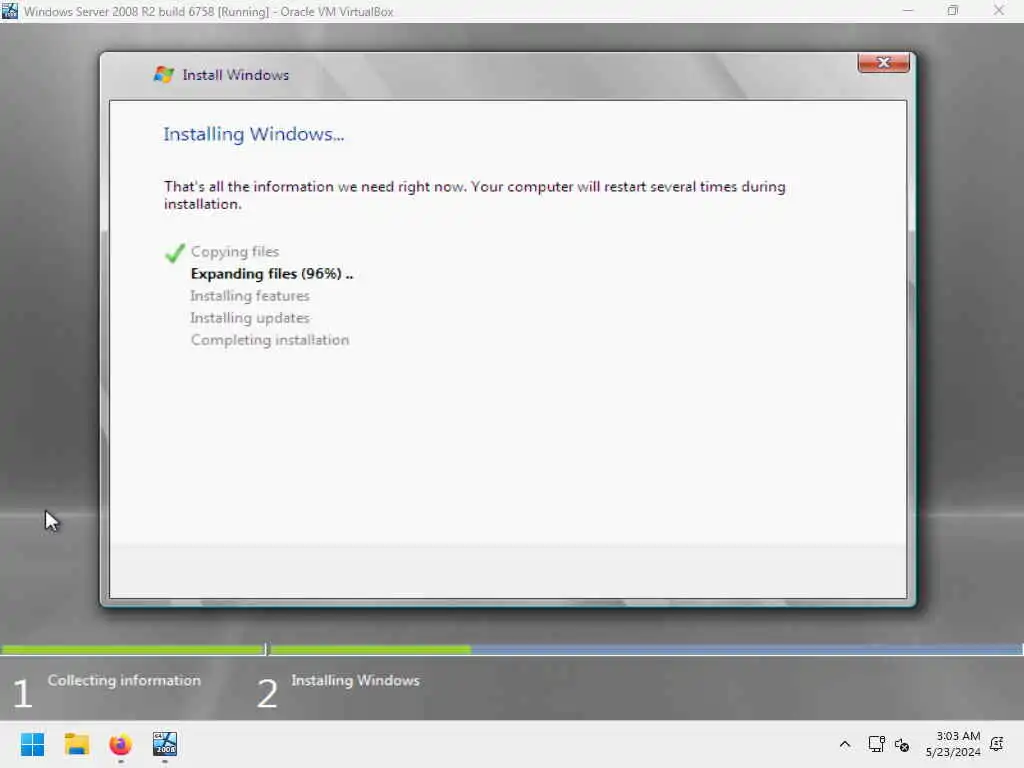Click the Windows flag logo in dialog title
The image size is (1024, 768).
163,74
